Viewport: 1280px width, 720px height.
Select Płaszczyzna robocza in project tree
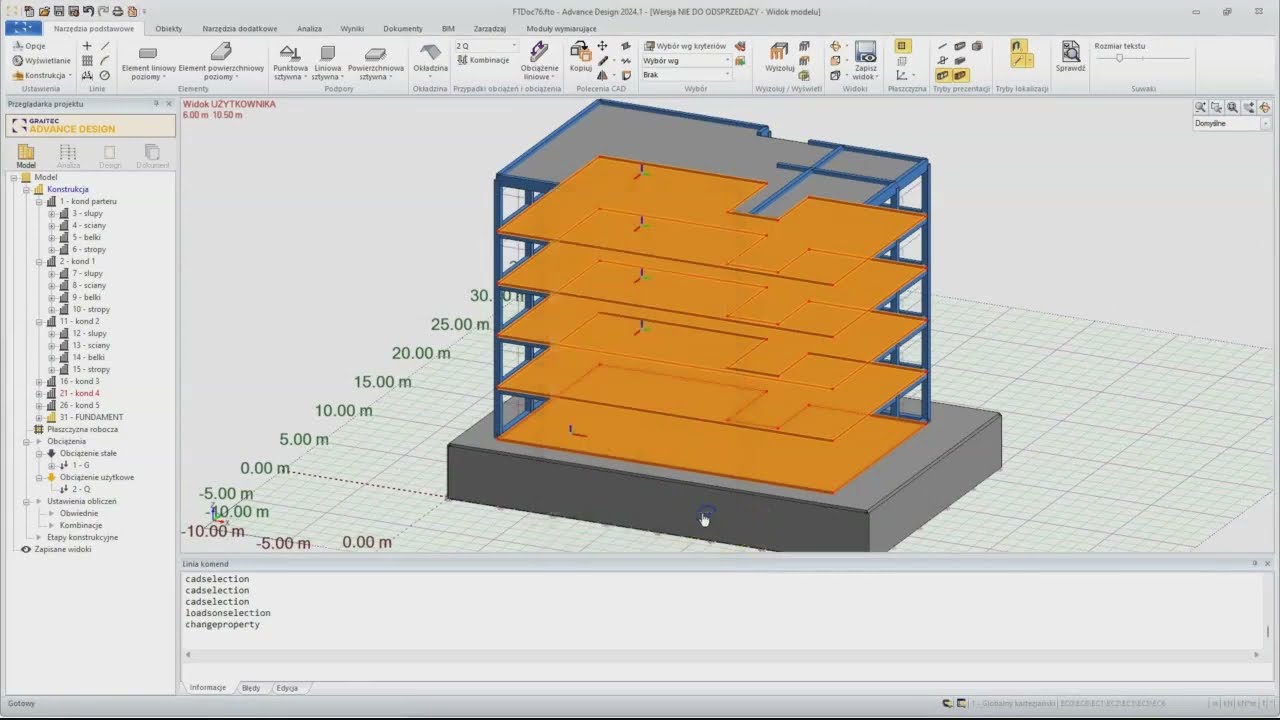[x=82, y=429]
